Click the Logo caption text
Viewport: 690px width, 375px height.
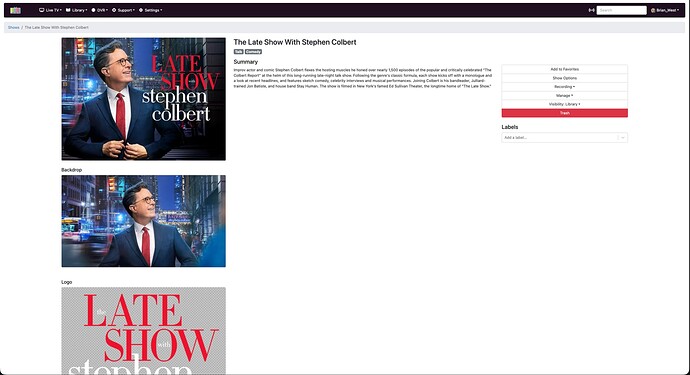66,282
